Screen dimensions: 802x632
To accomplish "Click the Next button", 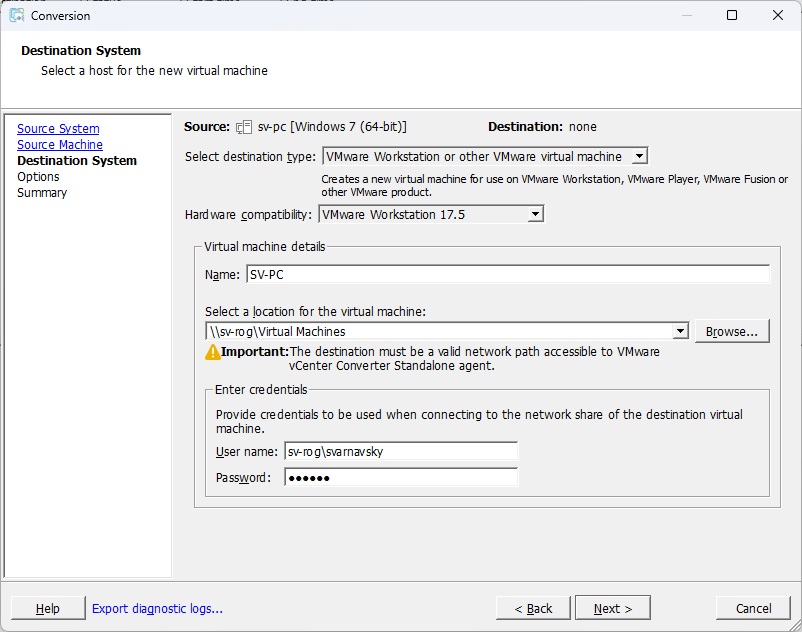I will coord(613,608).
